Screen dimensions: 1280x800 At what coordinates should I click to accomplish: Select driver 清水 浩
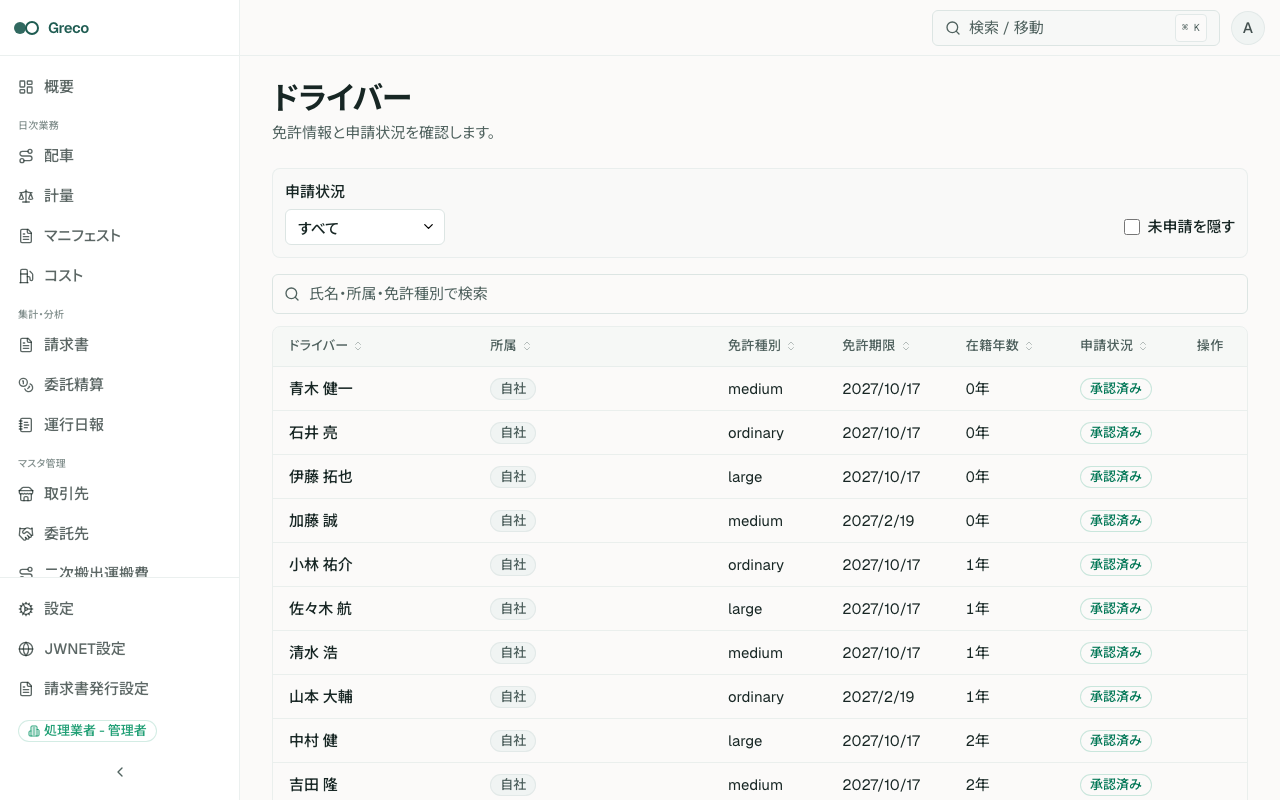pyautogui.click(x=313, y=653)
